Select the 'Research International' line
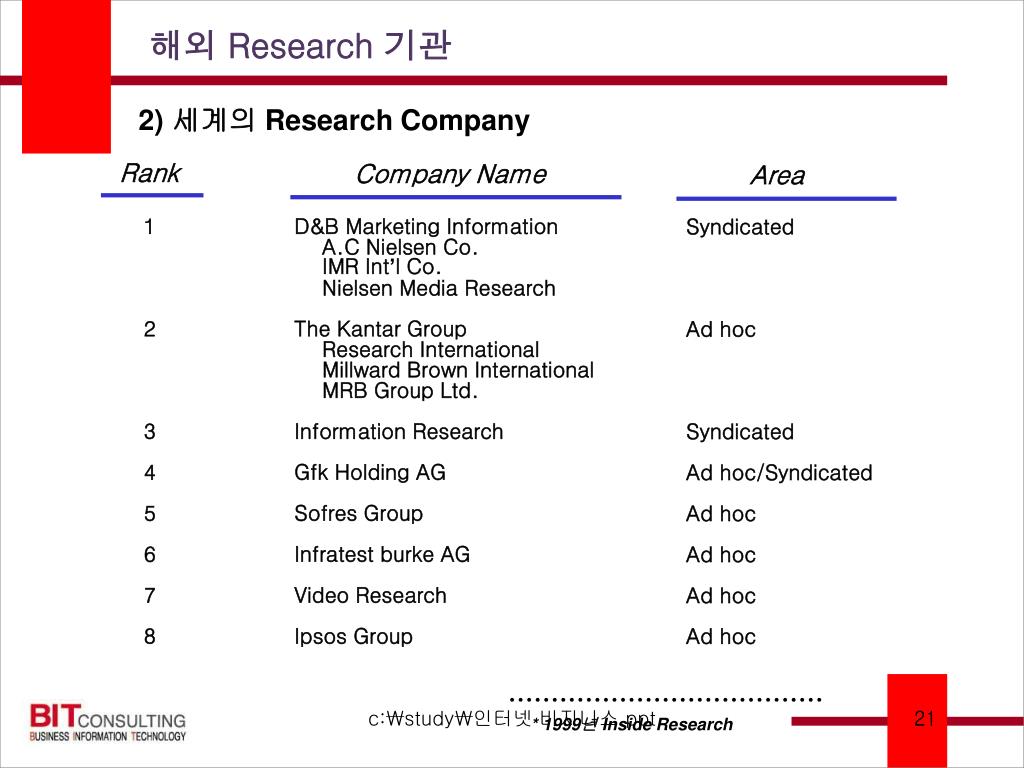 [x=430, y=349]
